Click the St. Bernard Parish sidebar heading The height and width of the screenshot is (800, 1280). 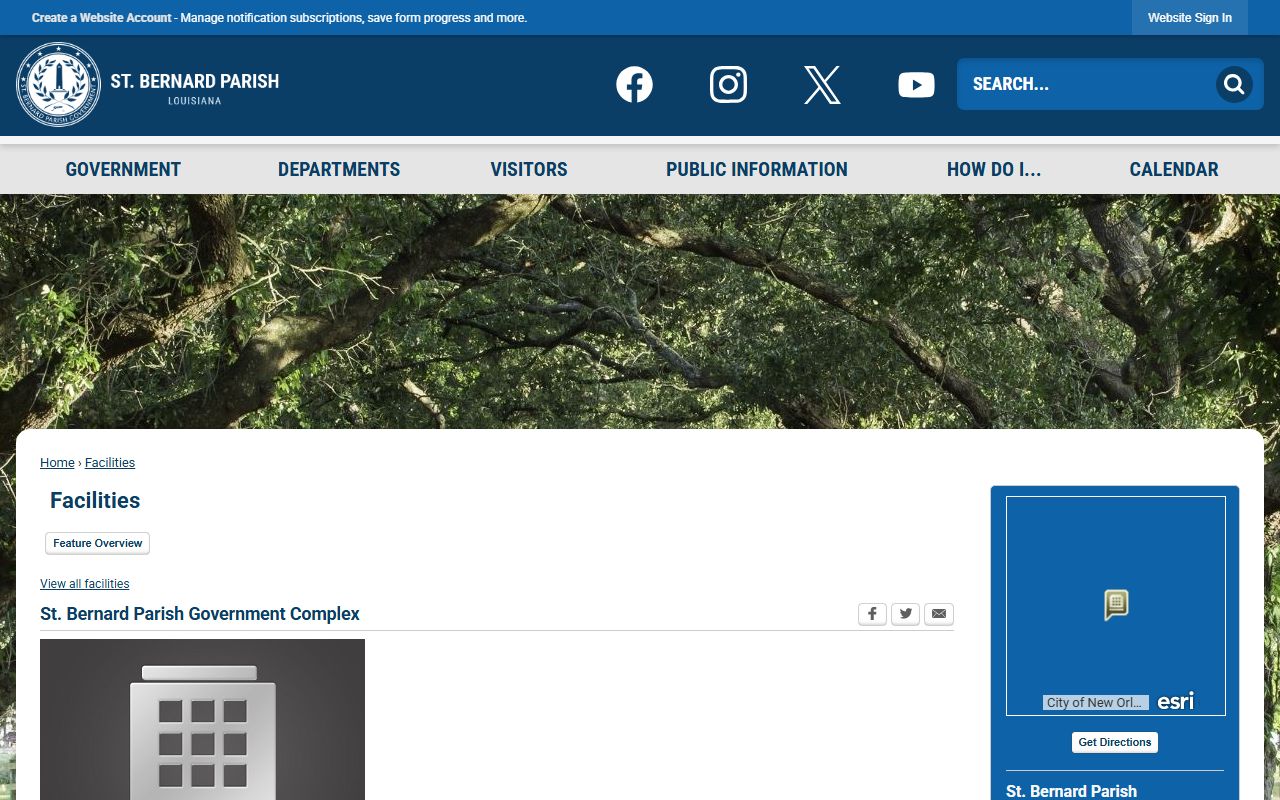click(1071, 790)
